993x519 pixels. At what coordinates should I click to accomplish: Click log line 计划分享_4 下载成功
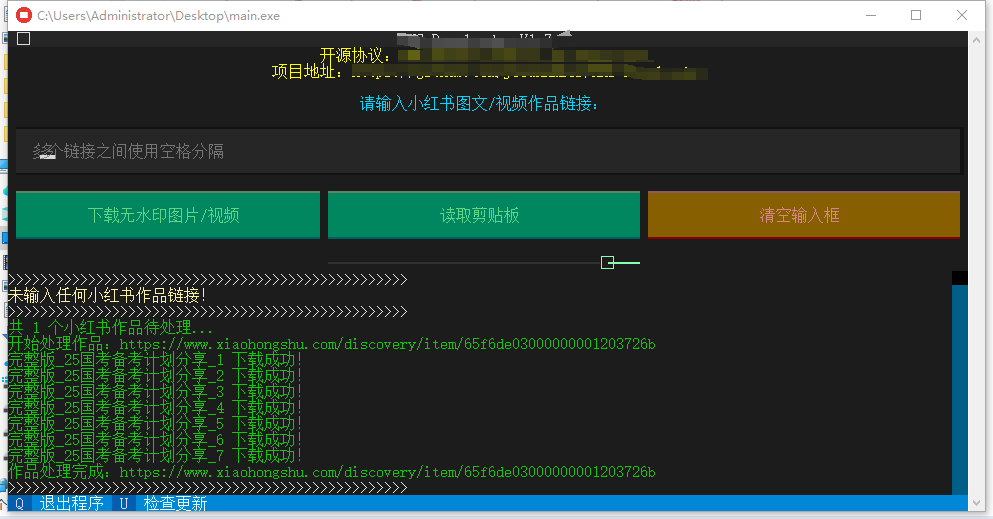tap(155, 408)
